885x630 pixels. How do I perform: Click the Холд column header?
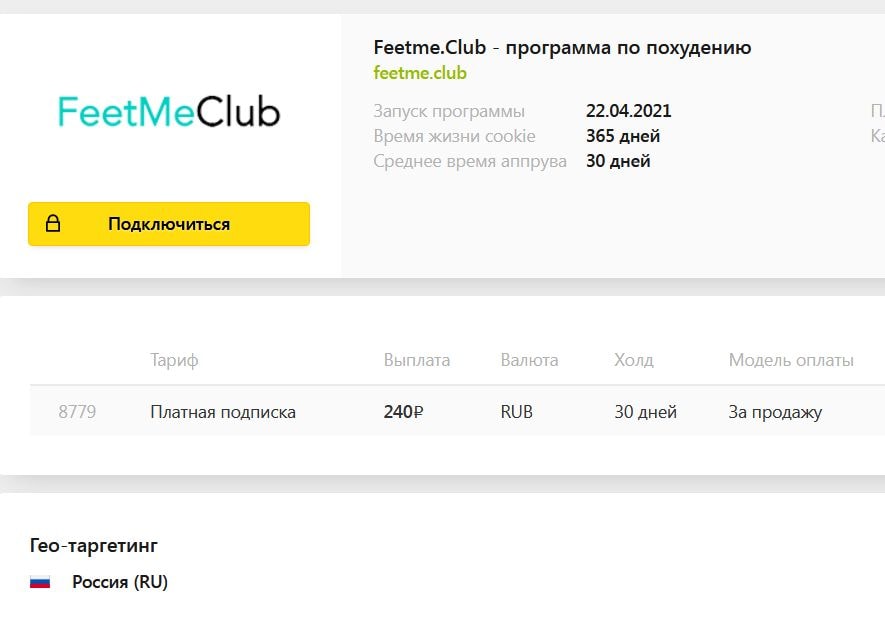pos(634,360)
